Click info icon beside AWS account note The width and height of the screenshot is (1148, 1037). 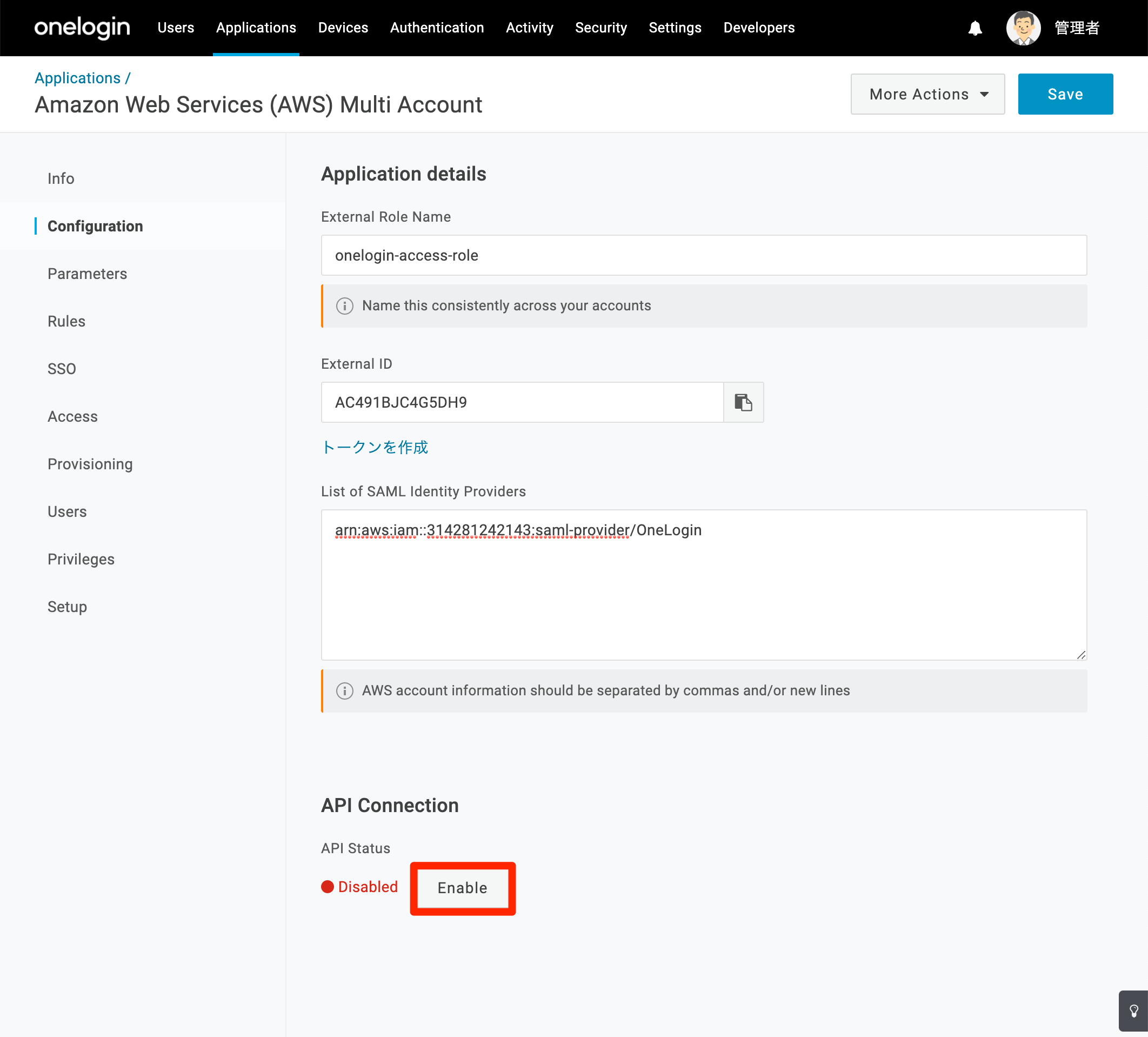pyautogui.click(x=344, y=691)
